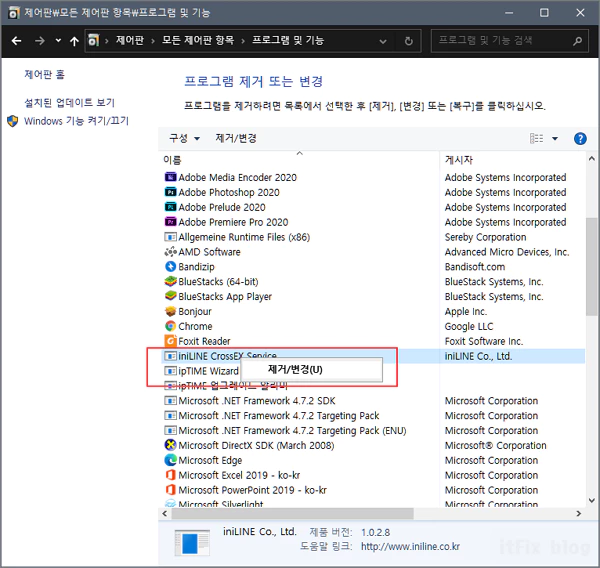Click the Microsoft DirectX SDK icon
Screen dimensions: 600x568
[170, 445]
